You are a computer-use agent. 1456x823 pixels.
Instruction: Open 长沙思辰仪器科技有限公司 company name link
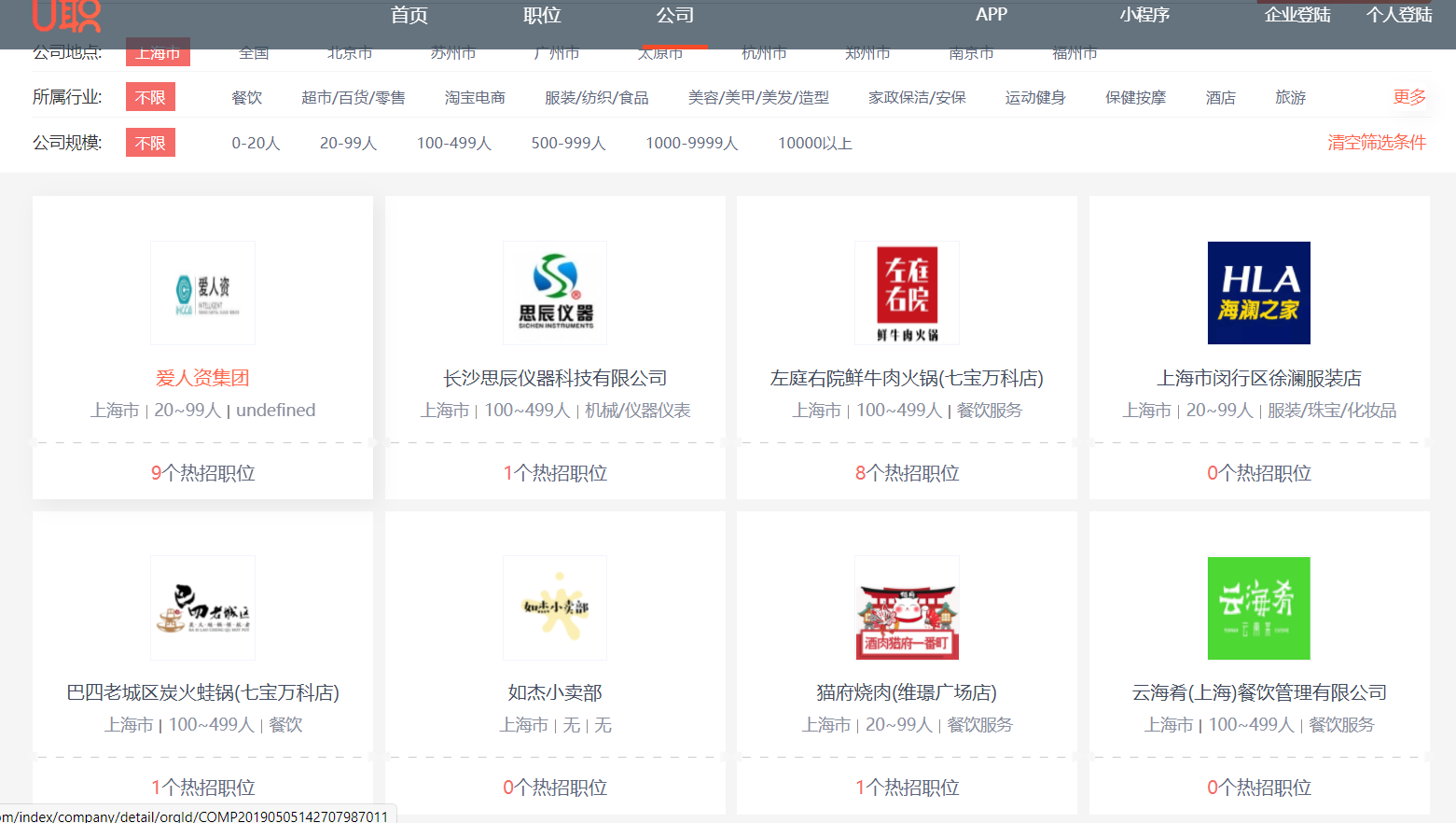pos(555,378)
